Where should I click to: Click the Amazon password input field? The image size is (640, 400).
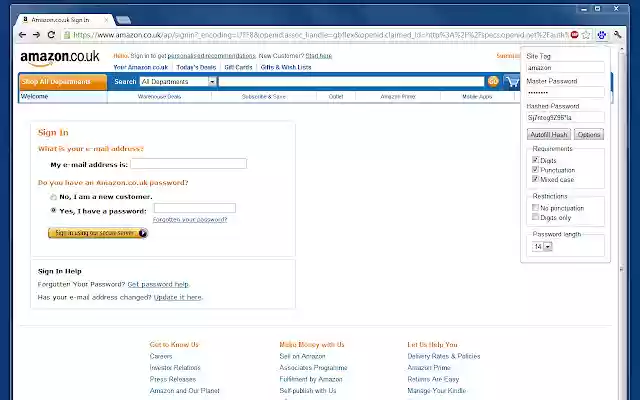point(195,208)
